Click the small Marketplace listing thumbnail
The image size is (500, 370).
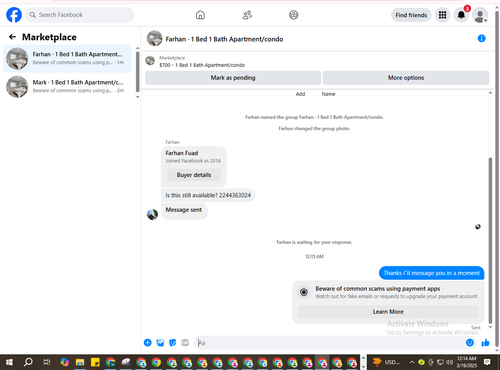150,61
